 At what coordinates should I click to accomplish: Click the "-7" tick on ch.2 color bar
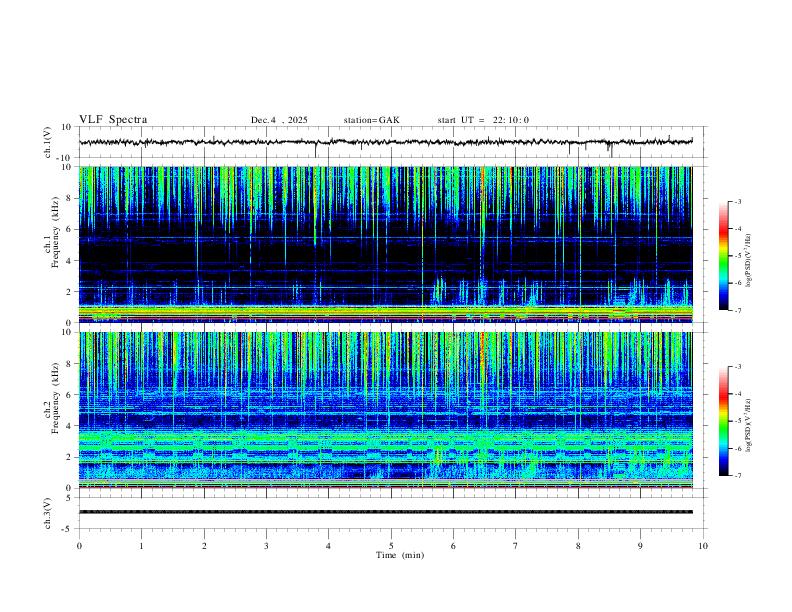point(738,475)
